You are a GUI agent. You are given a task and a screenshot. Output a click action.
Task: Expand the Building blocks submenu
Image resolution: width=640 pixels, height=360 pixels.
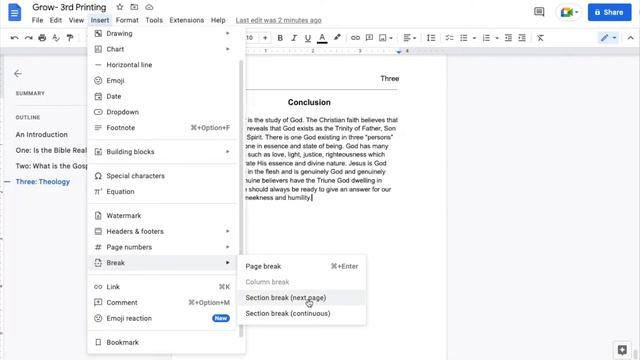(x=162, y=152)
